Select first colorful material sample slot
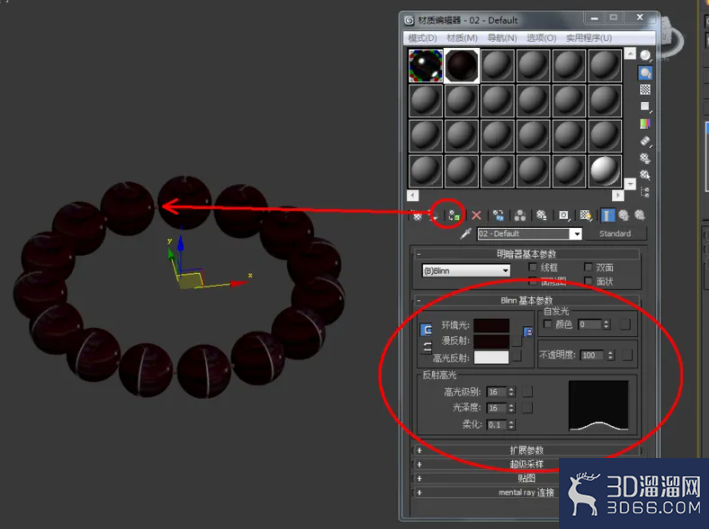The width and height of the screenshot is (709, 529). [425, 66]
